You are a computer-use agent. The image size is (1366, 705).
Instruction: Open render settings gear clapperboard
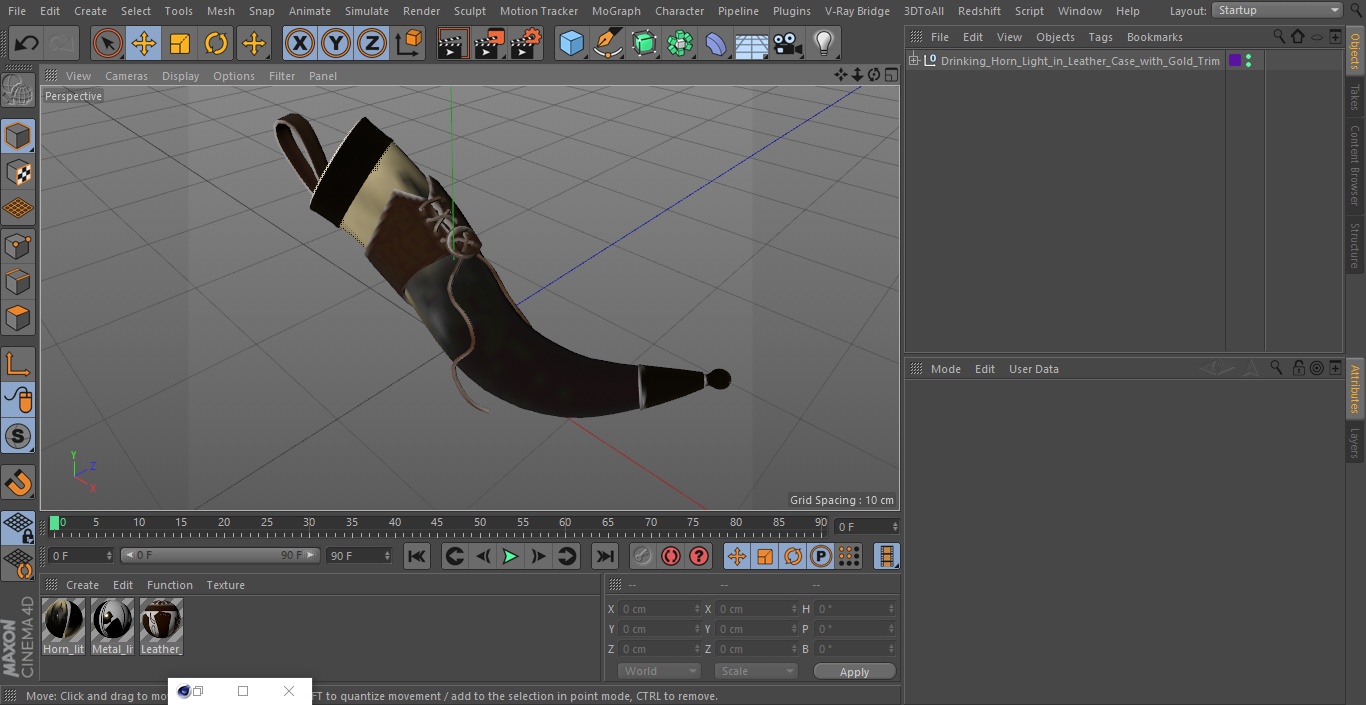(526, 44)
